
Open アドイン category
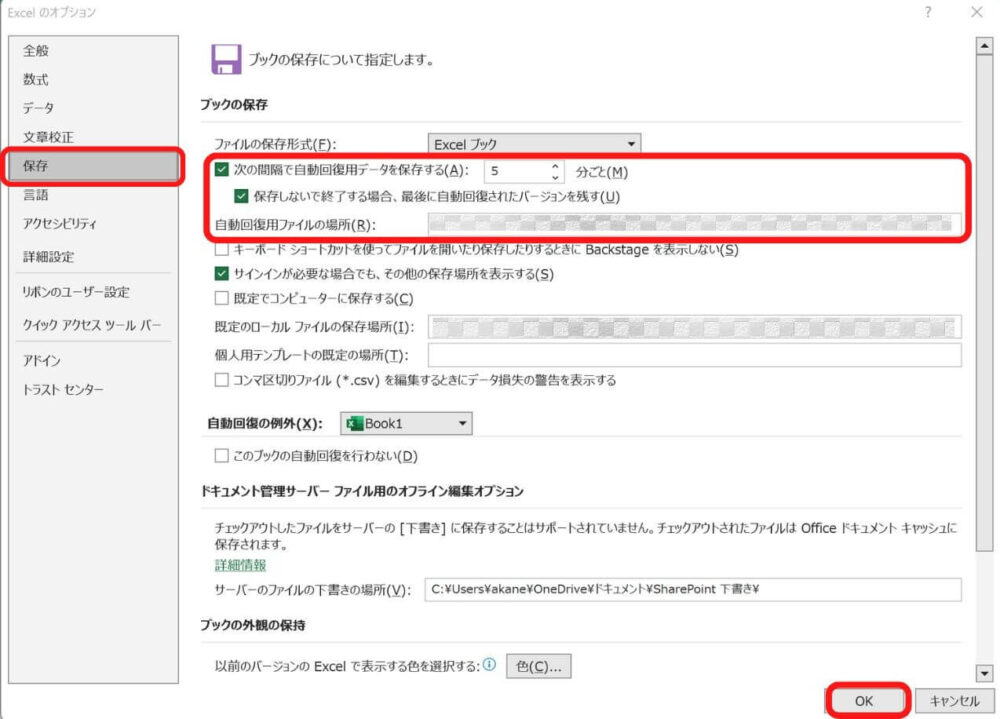pyautogui.click(x=93, y=360)
